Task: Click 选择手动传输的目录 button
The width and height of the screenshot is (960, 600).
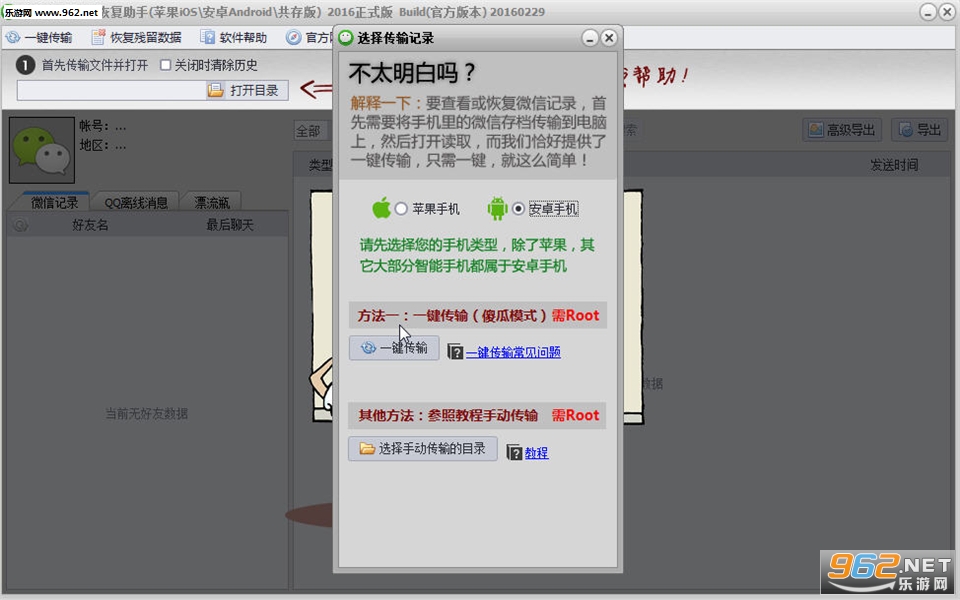Action: coord(422,449)
